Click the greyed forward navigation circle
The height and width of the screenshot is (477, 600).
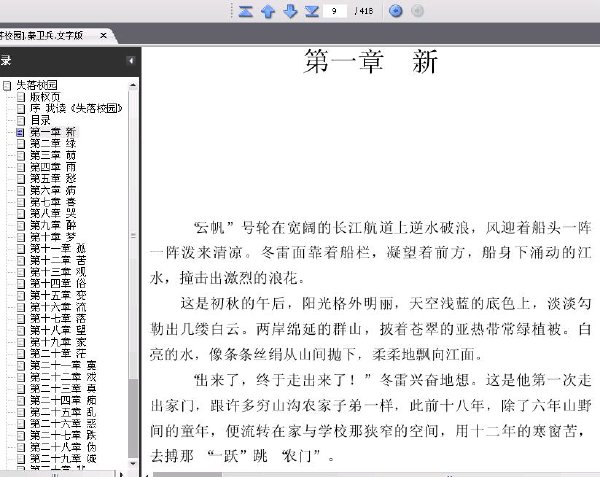[x=417, y=11]
